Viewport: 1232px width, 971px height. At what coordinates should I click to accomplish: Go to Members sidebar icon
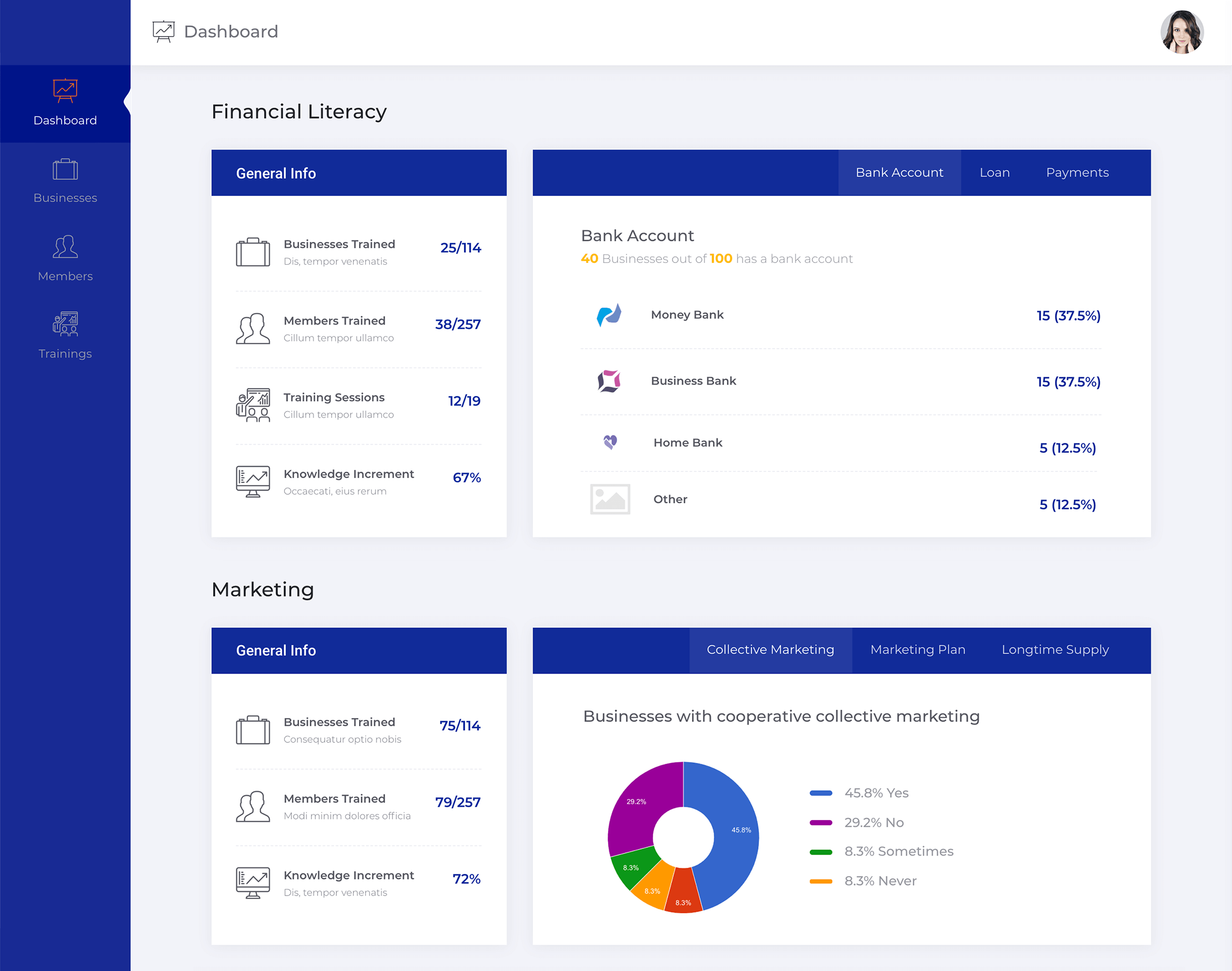click(x=65, y=247)
